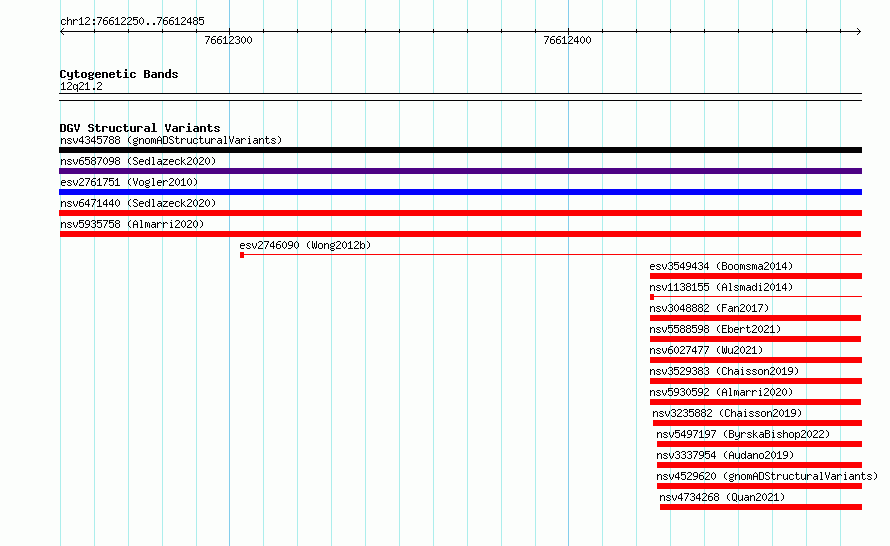Open esv2761751 (Vogler2010) variant label
Viewport: 890px width, 546px height.
129,182
